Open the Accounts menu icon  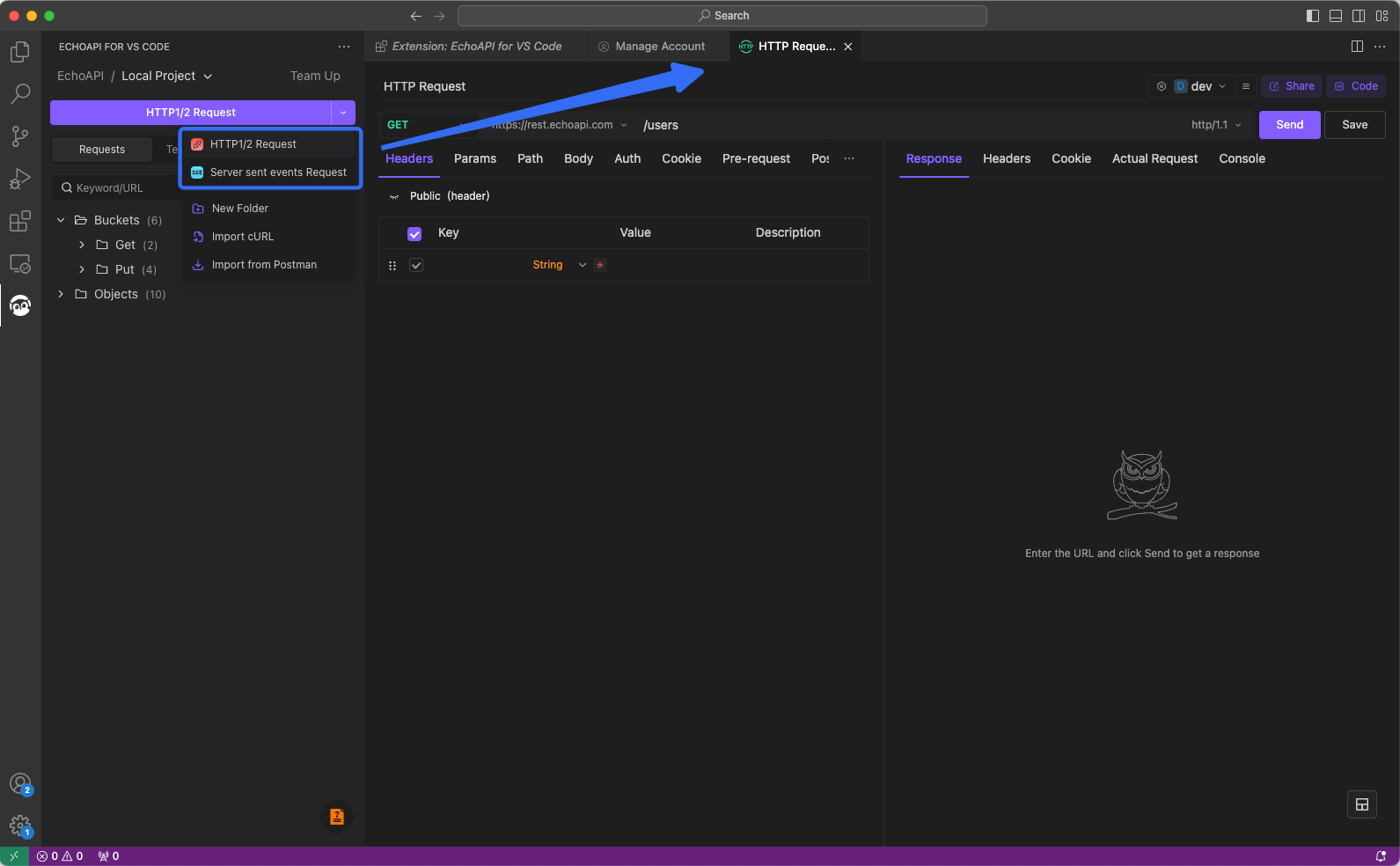click(x=20, y=783)
